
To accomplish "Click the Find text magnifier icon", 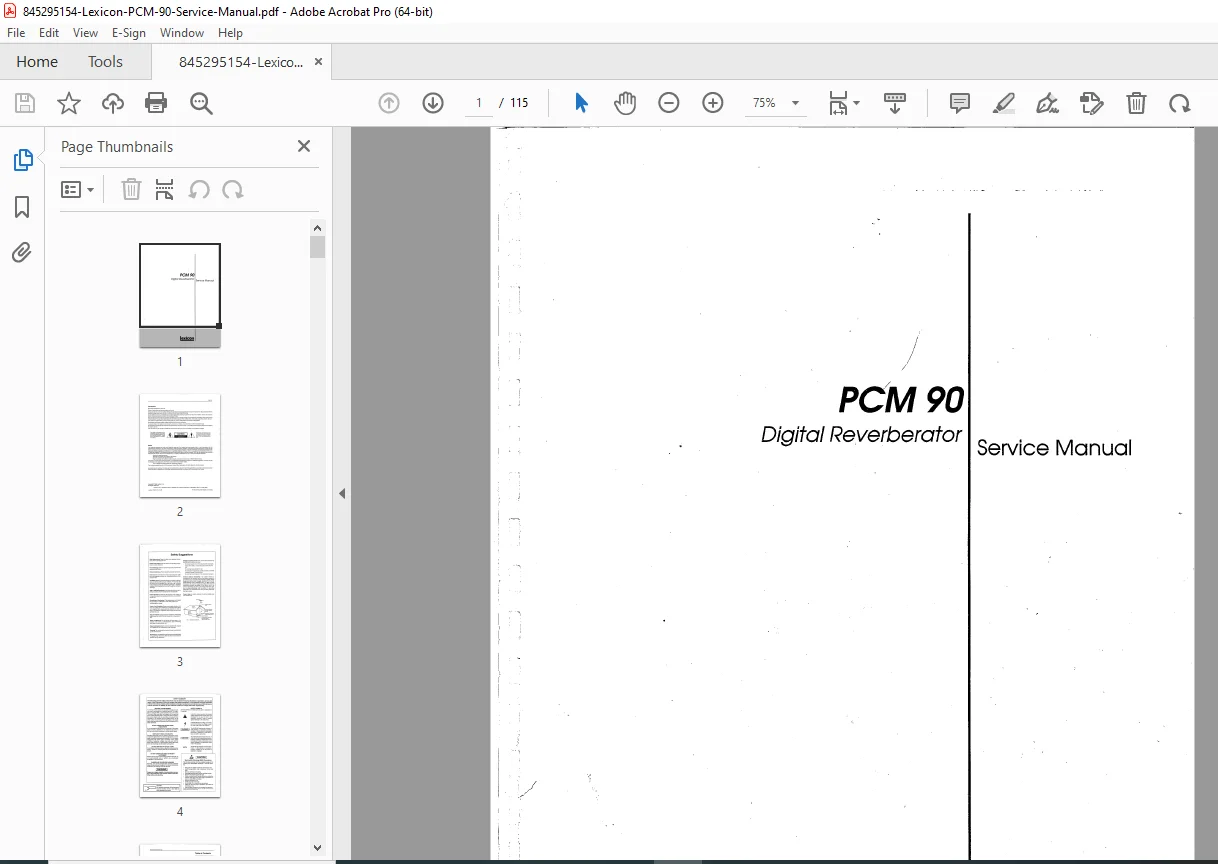I will [x=202, y=103].
